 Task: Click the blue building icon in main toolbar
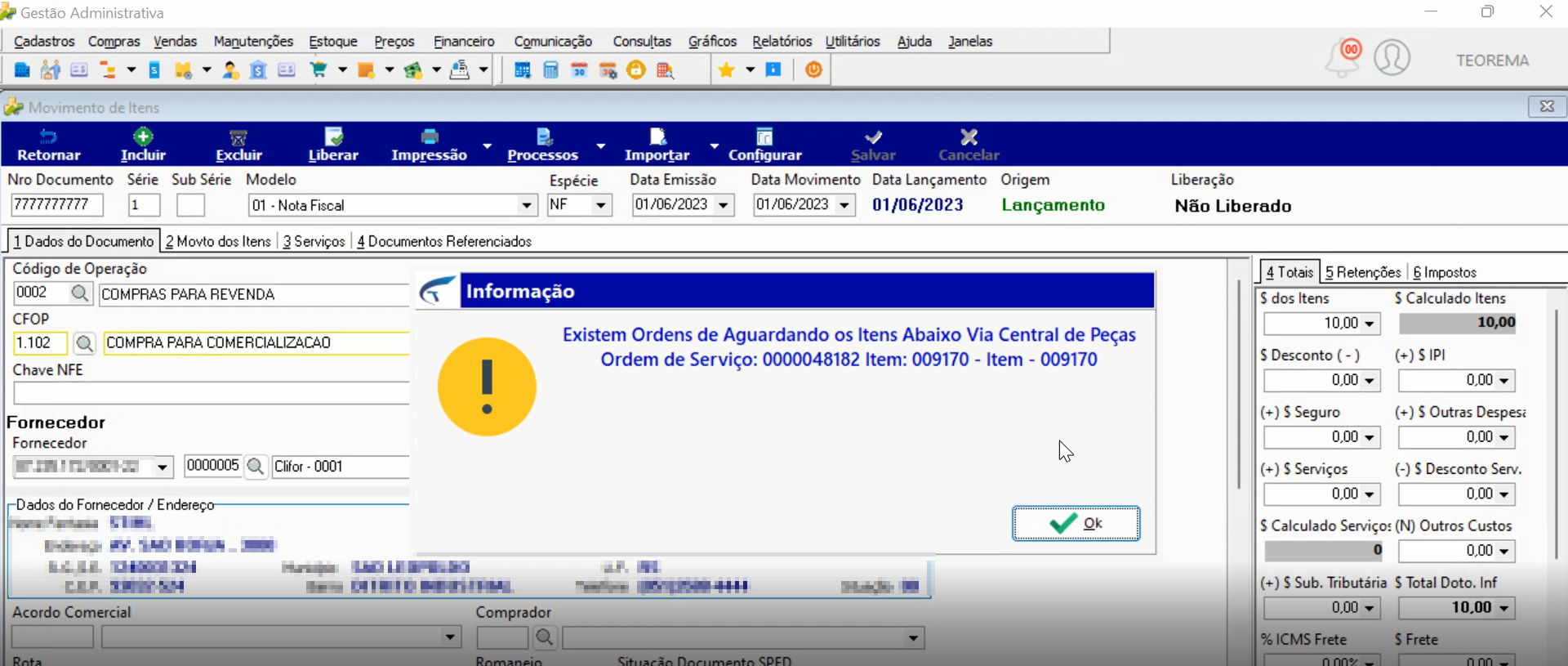[x=22, y=70]
